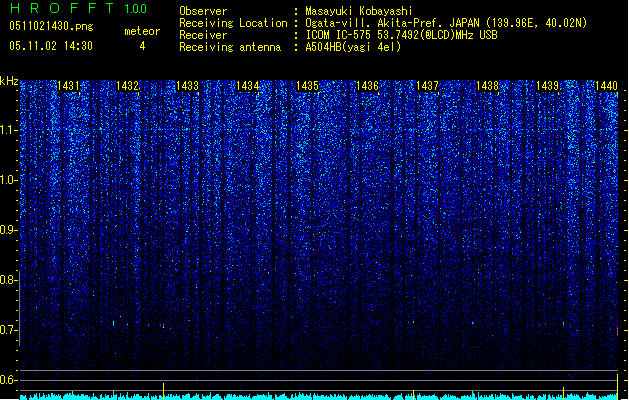Click the 1.0 kHz axis tick label
The image size is (629, 400).
(9, 180)
